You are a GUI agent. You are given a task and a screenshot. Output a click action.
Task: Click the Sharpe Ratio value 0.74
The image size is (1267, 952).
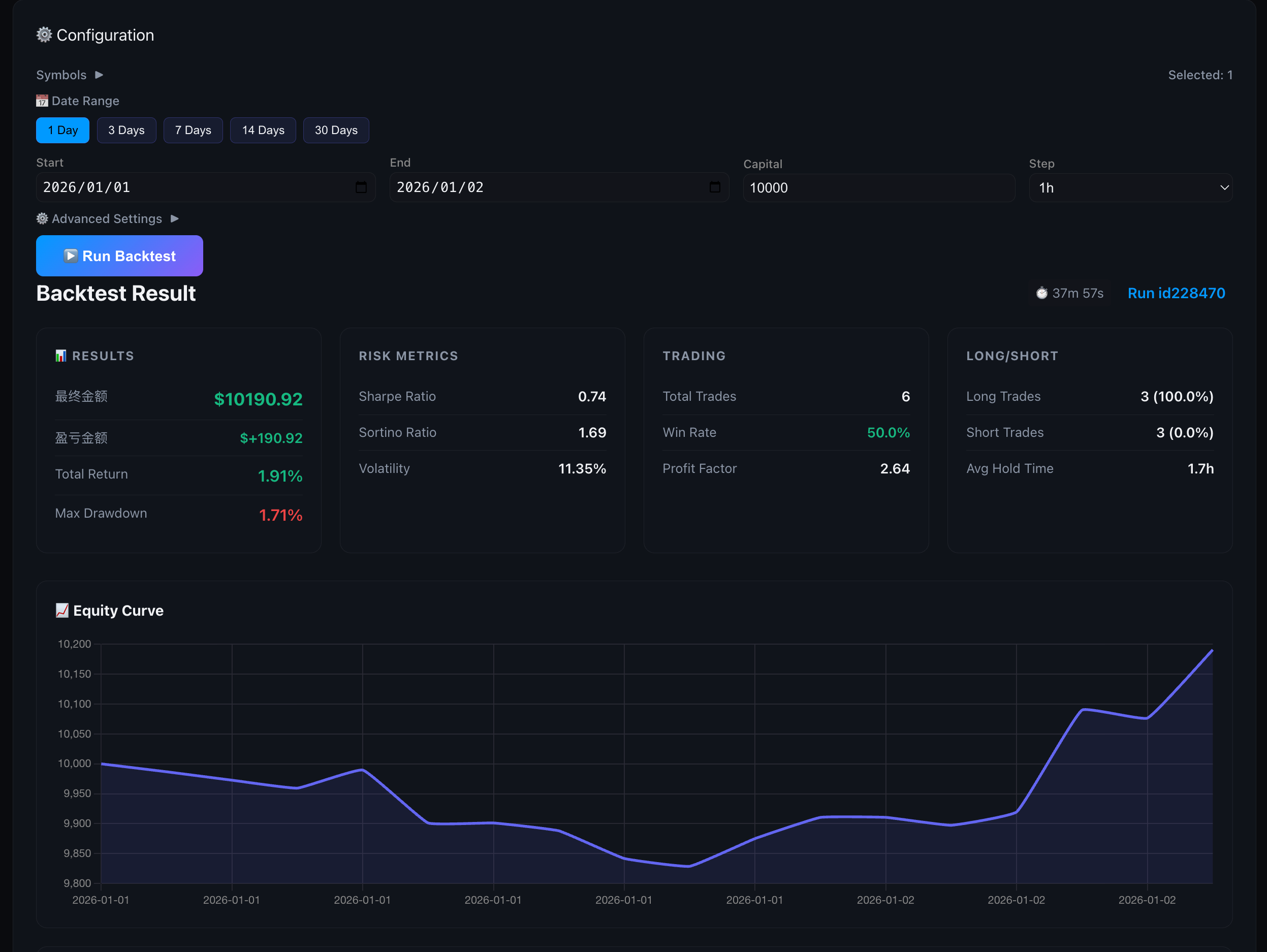click(x=592, y=396)
